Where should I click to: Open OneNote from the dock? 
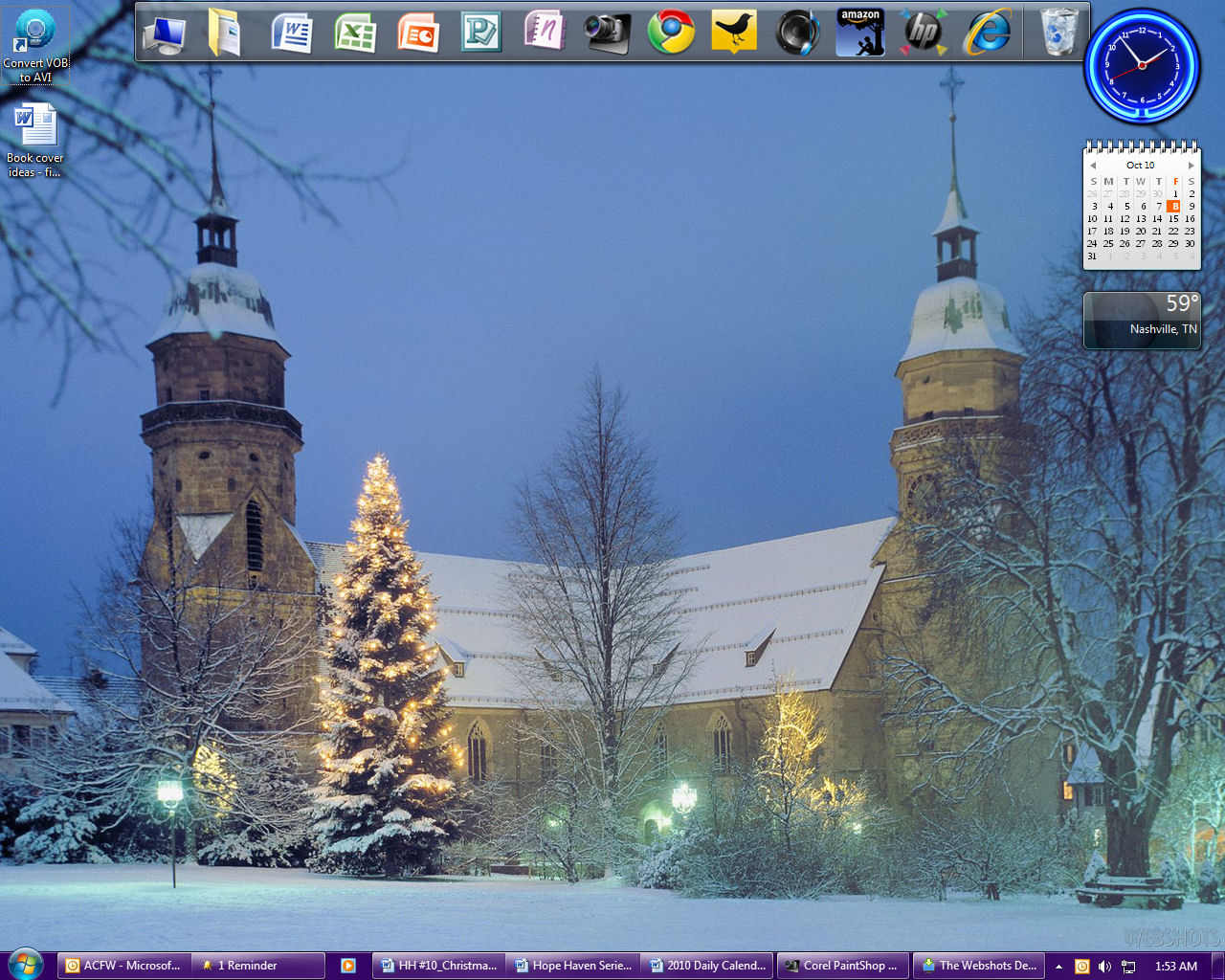[545, 33]
